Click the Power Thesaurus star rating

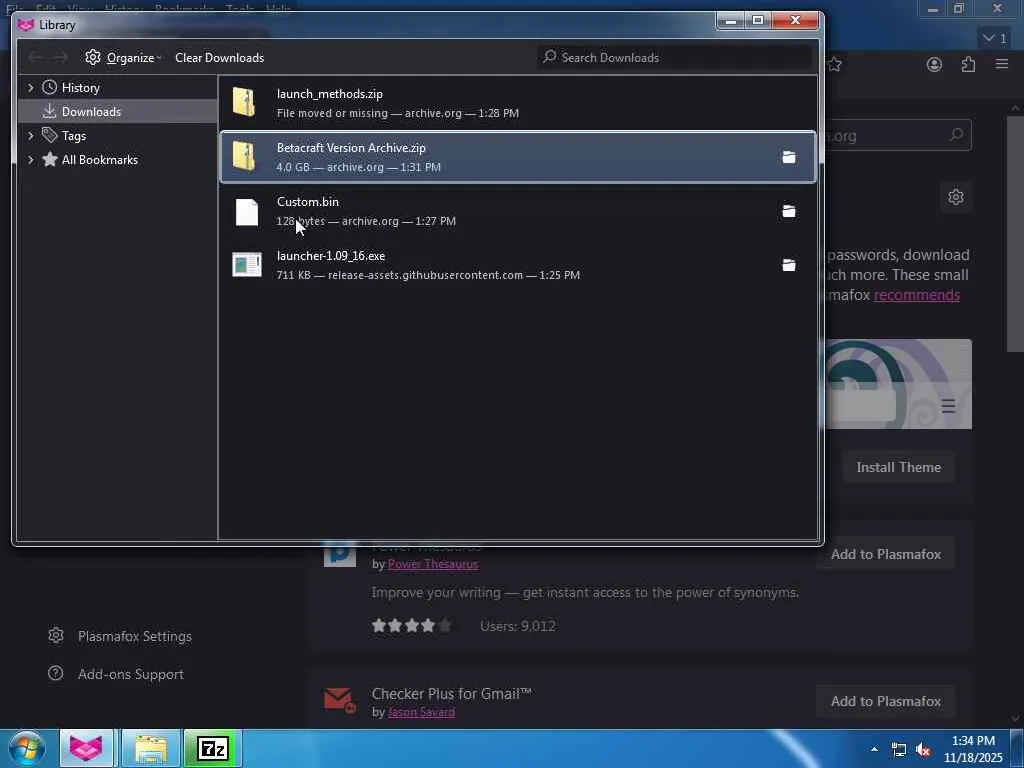[411, 626]
